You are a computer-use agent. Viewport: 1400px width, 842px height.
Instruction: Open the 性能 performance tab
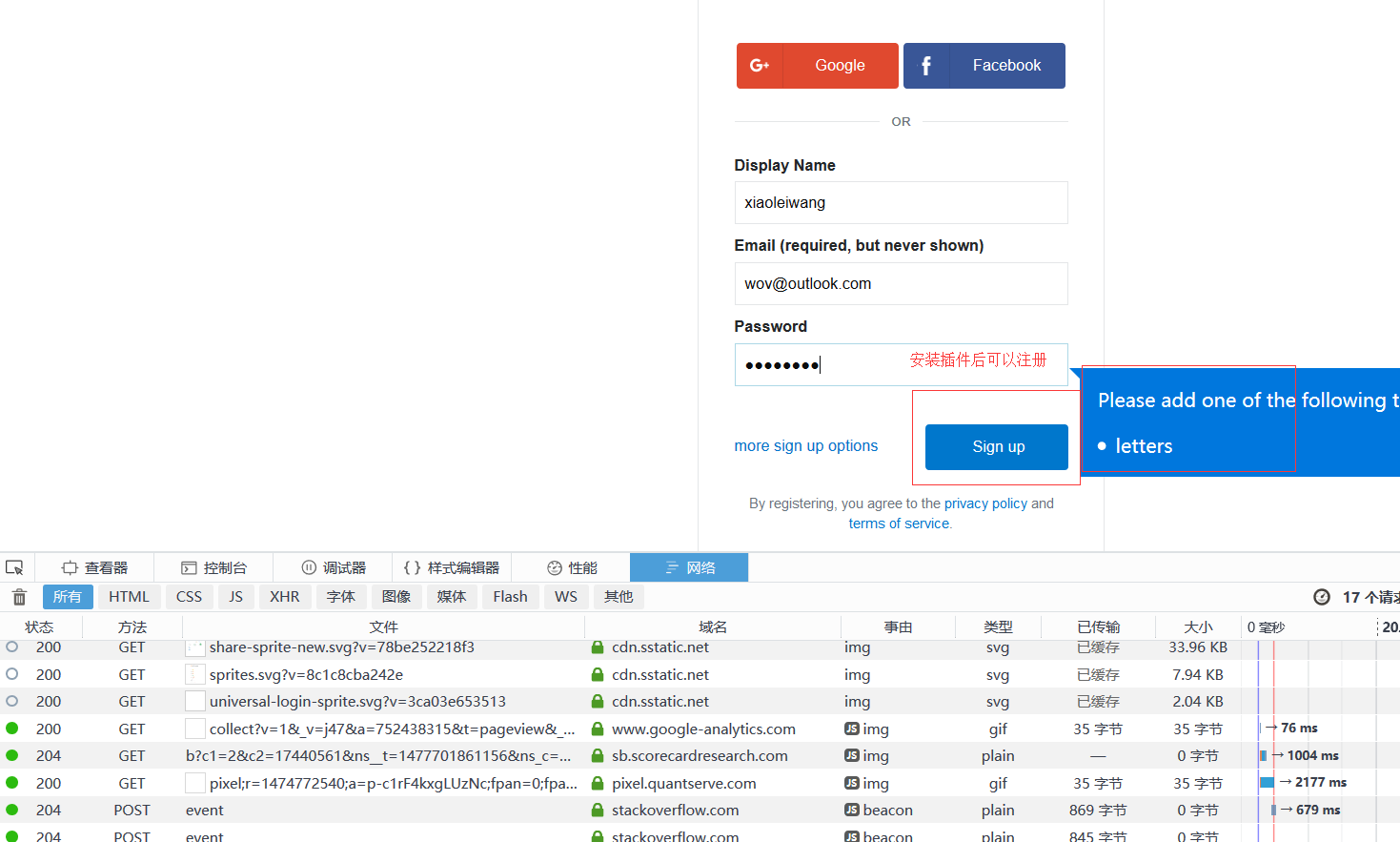coord(571,567)
